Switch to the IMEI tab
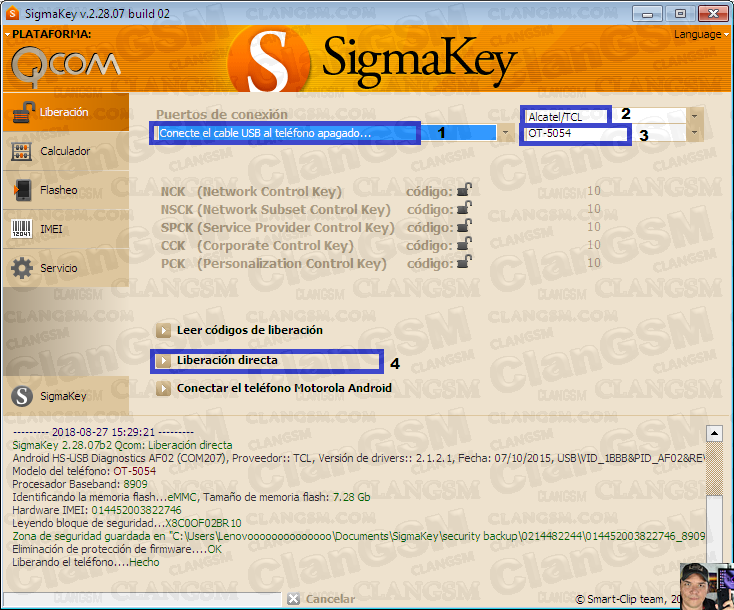The image size is (734, 610). pos(66,229)
